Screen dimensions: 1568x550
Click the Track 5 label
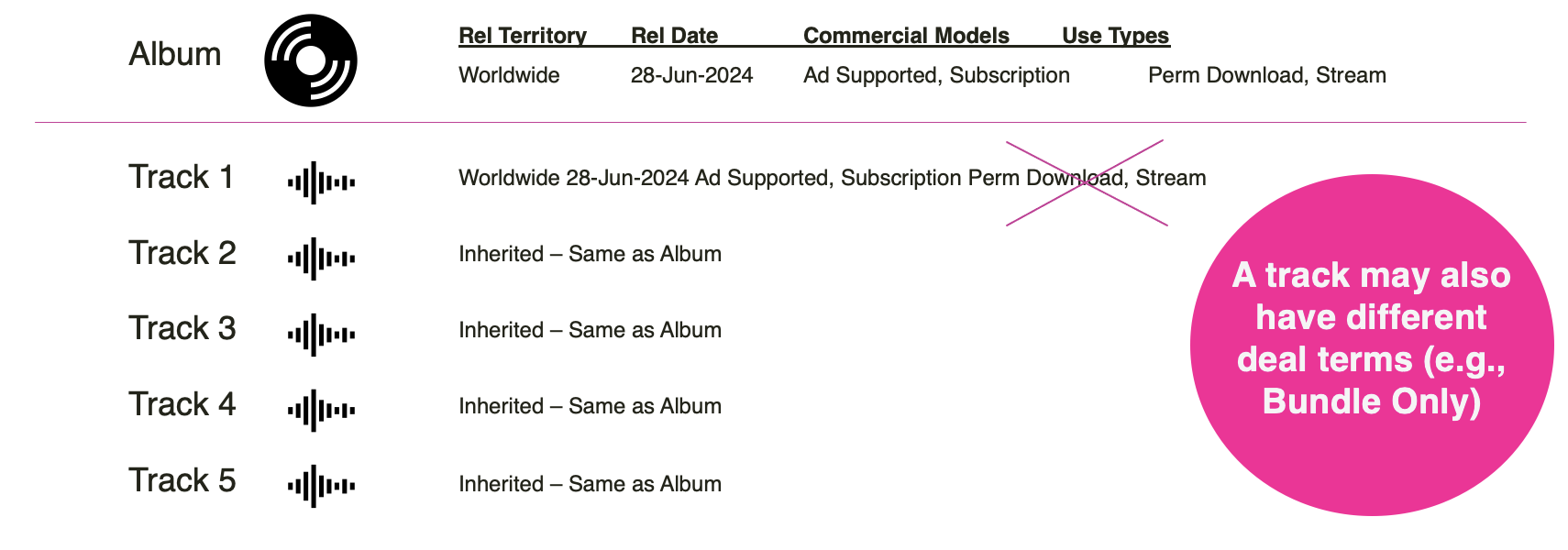[x=182, y=480]
